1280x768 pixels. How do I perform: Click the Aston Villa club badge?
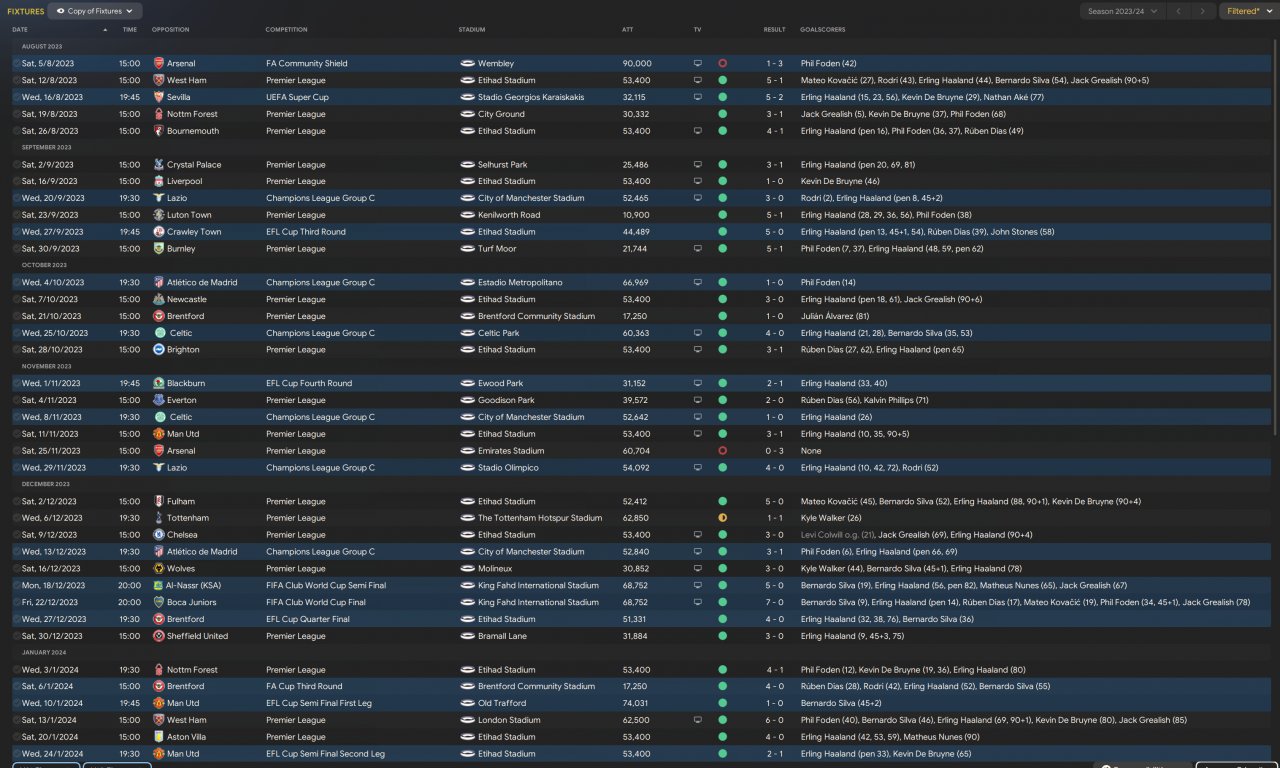point(159,737)
